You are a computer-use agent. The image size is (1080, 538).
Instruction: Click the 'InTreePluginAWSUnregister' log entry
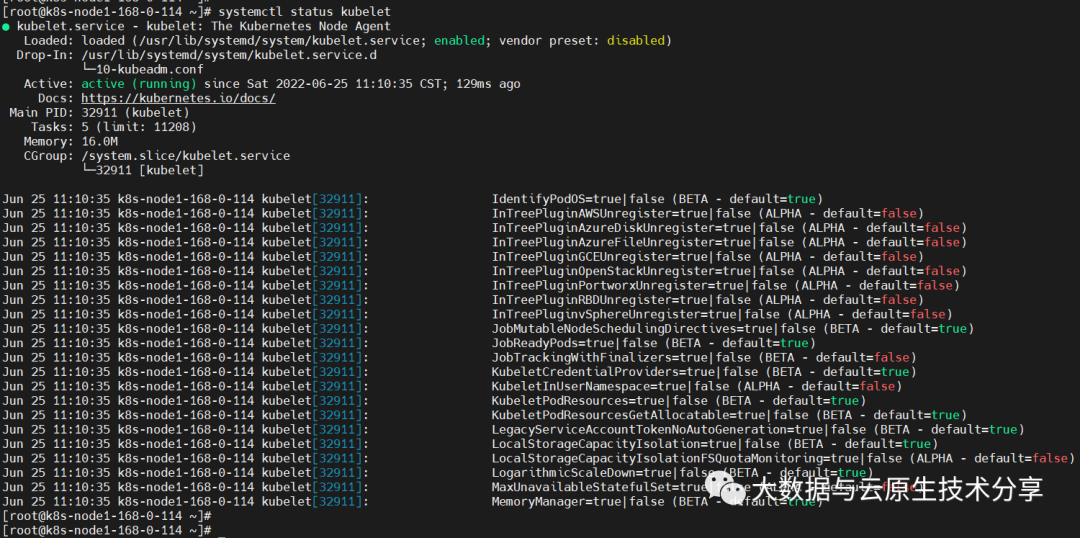point(708,214)
